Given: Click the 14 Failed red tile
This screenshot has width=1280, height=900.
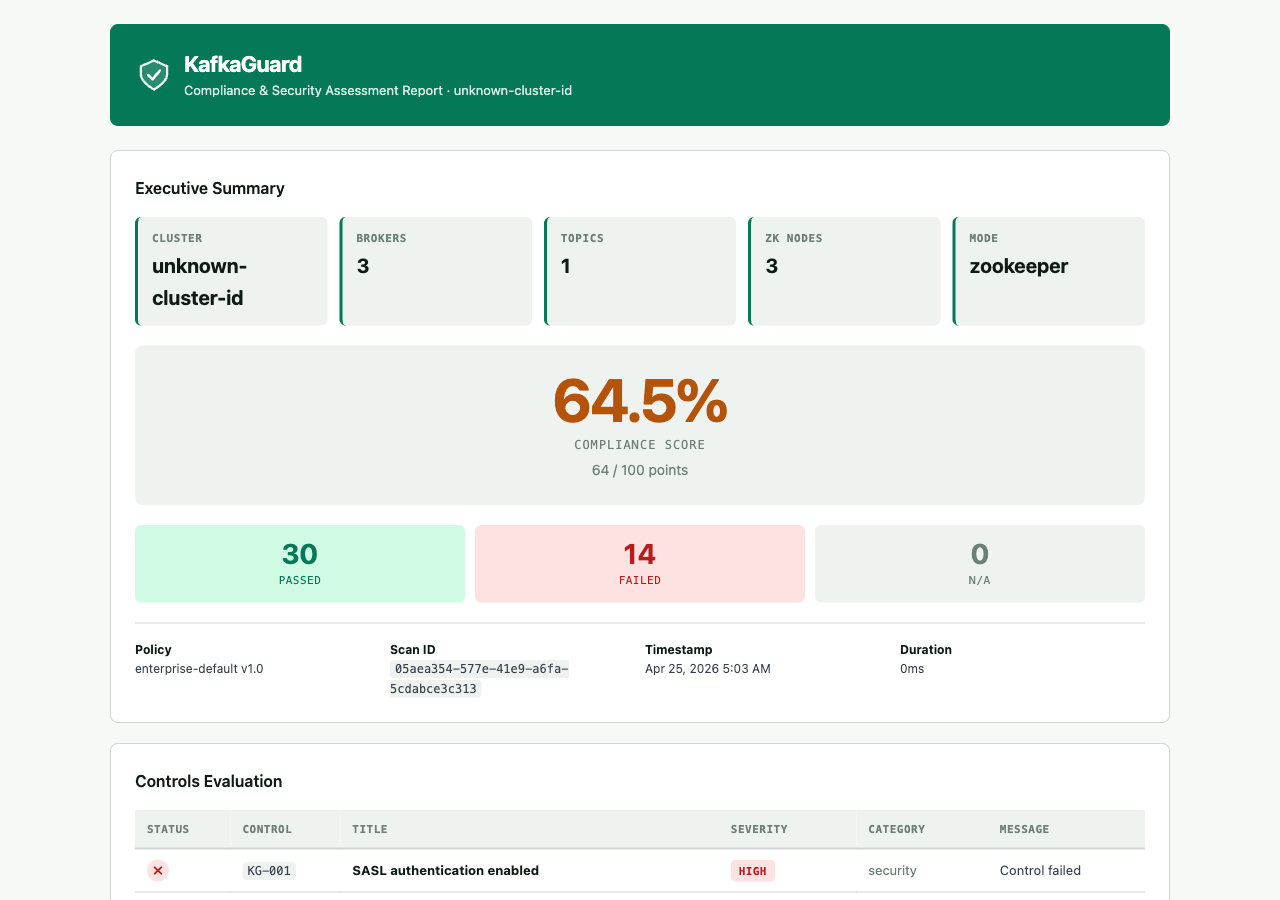Looking at the screenshot, I should (x=640, y=564).
